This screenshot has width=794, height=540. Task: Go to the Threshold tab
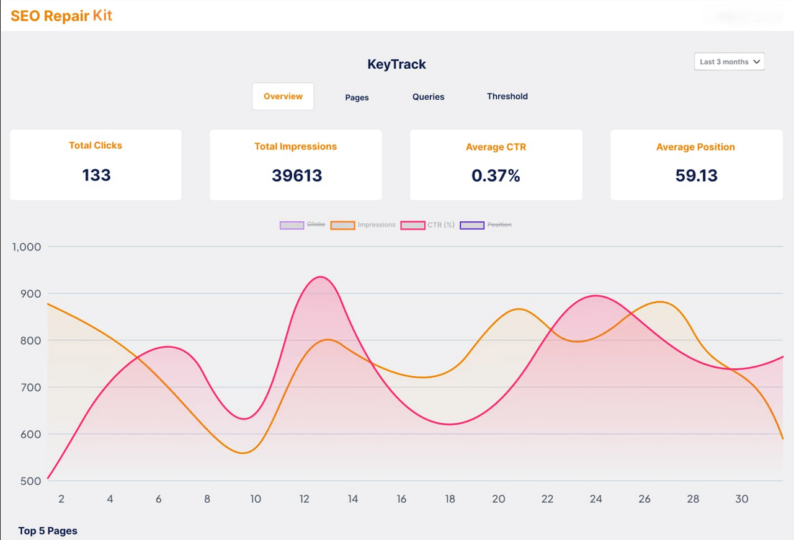507,97
